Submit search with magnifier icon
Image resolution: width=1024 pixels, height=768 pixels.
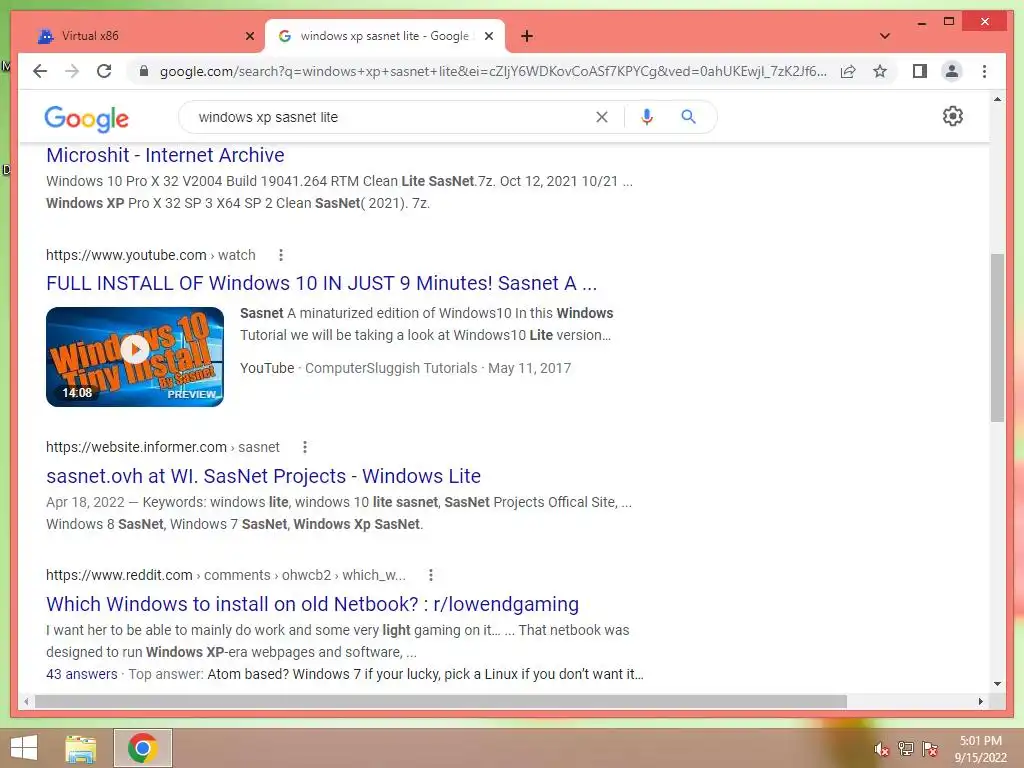tap(688, 117)
